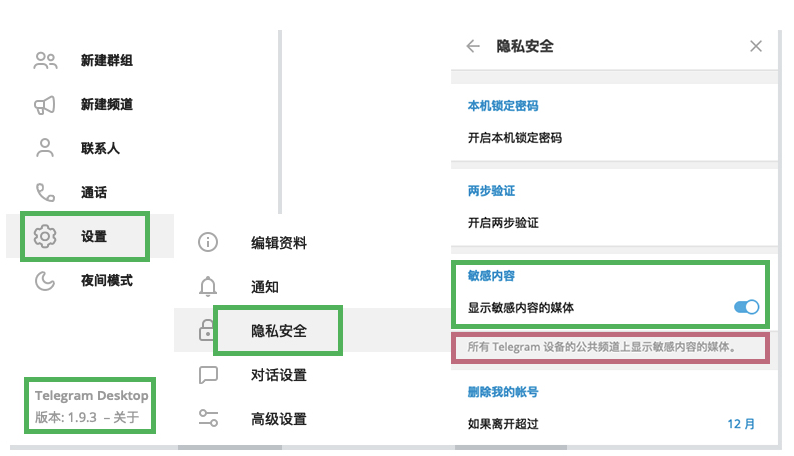Screen dimensions: 794x456
Task: Open the 12 月 account deletion period selector
Action: point(741,424)
